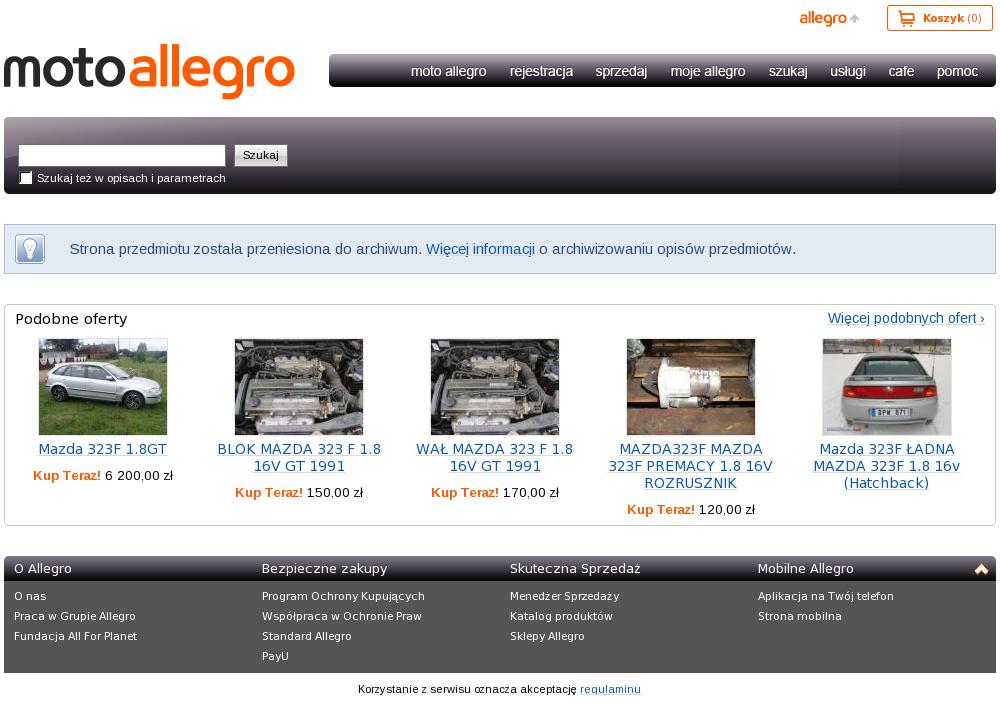The image size is (1000, 709).
Task: Click the Szukaj search button
Action: tap(261, 156)
